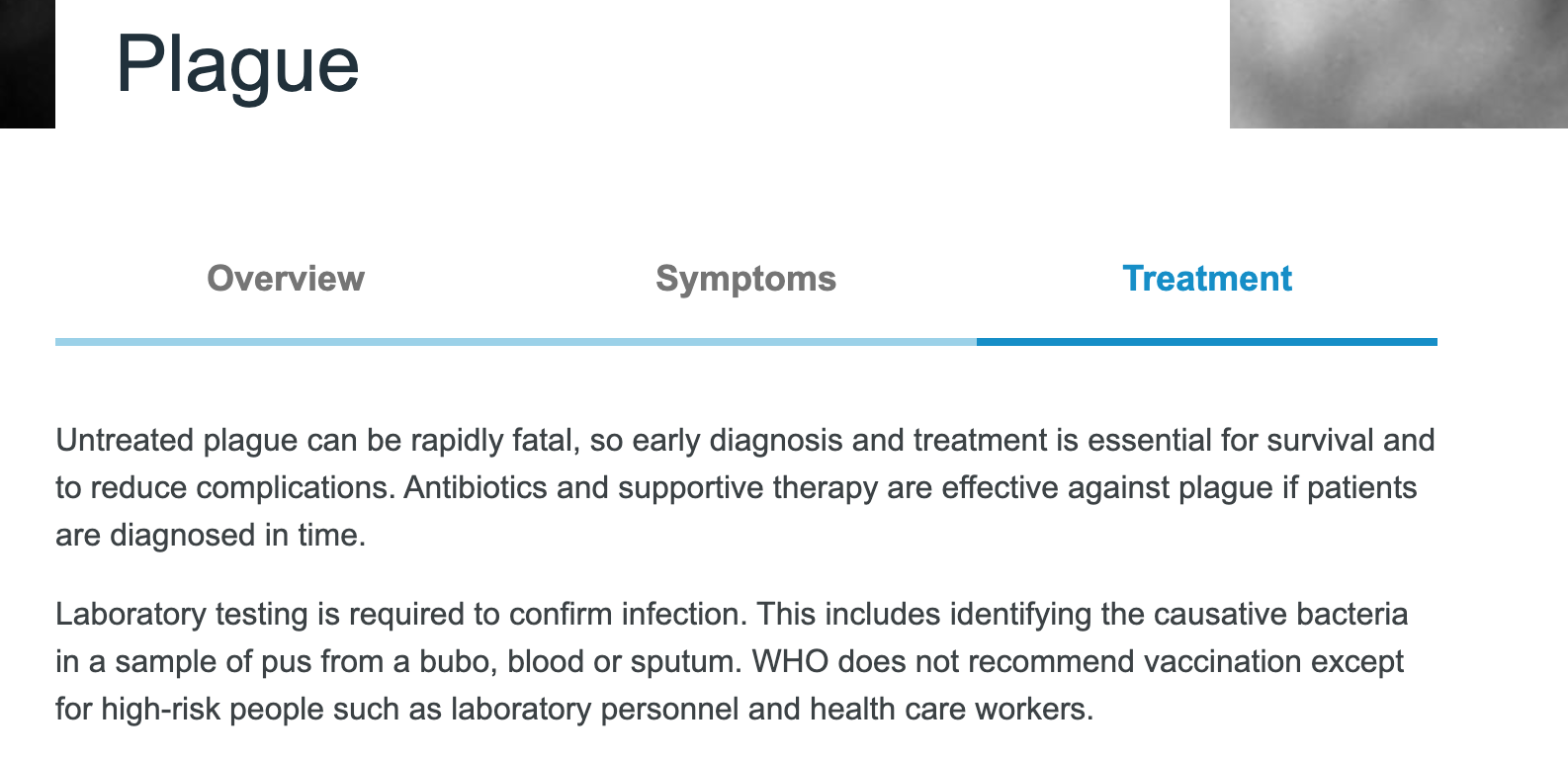Click the light blue underline below Symptoms
Viewport: 1568px width, 761px height.
pyautogui.click(x=746, y=342)
